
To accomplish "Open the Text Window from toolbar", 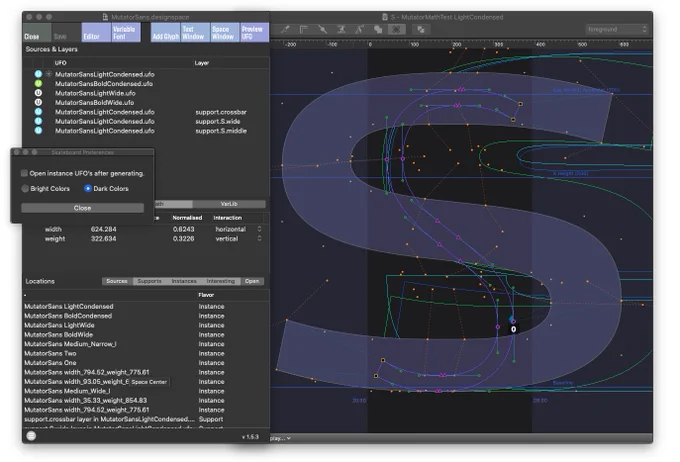I will pyautogui.click(x=195, y=33).
